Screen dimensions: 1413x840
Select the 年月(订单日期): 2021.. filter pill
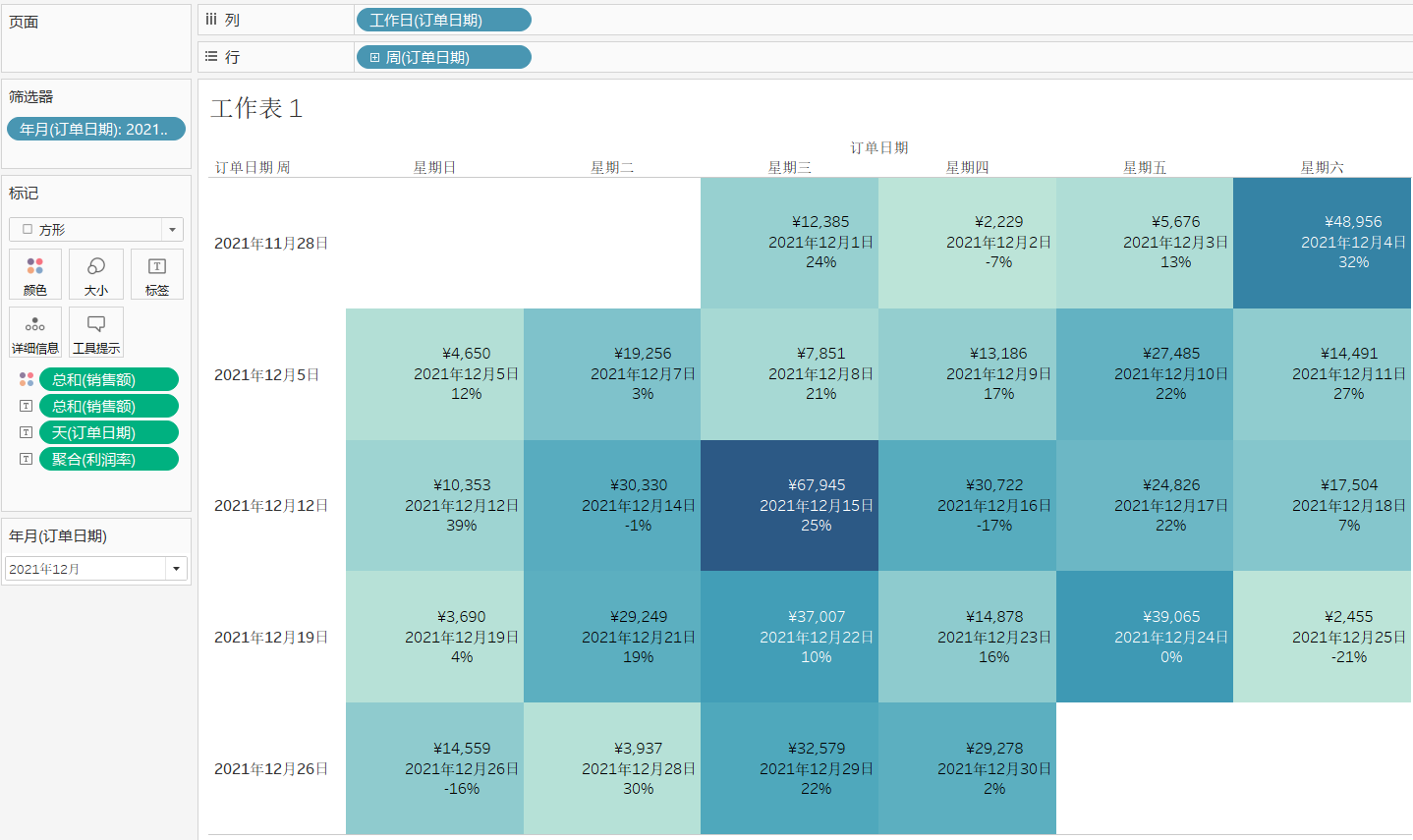[96, 129]
